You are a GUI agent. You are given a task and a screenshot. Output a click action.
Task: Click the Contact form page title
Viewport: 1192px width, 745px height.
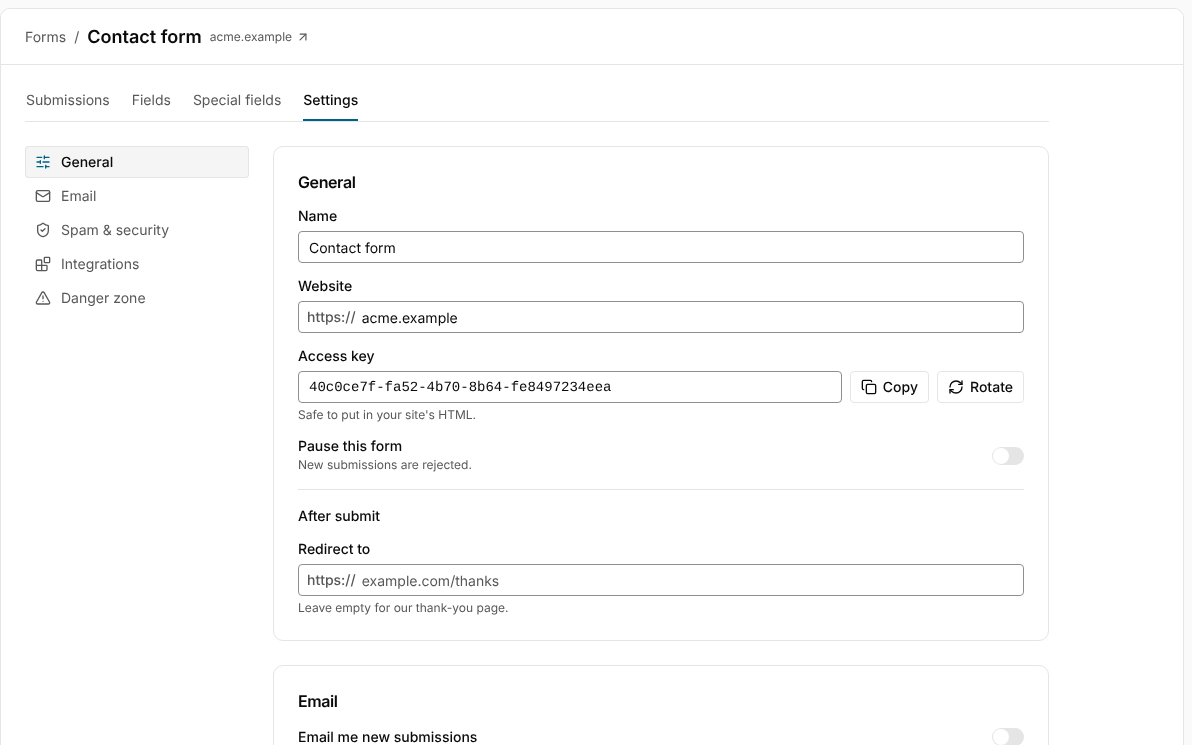pyautogui.click(x=144, y=37)
